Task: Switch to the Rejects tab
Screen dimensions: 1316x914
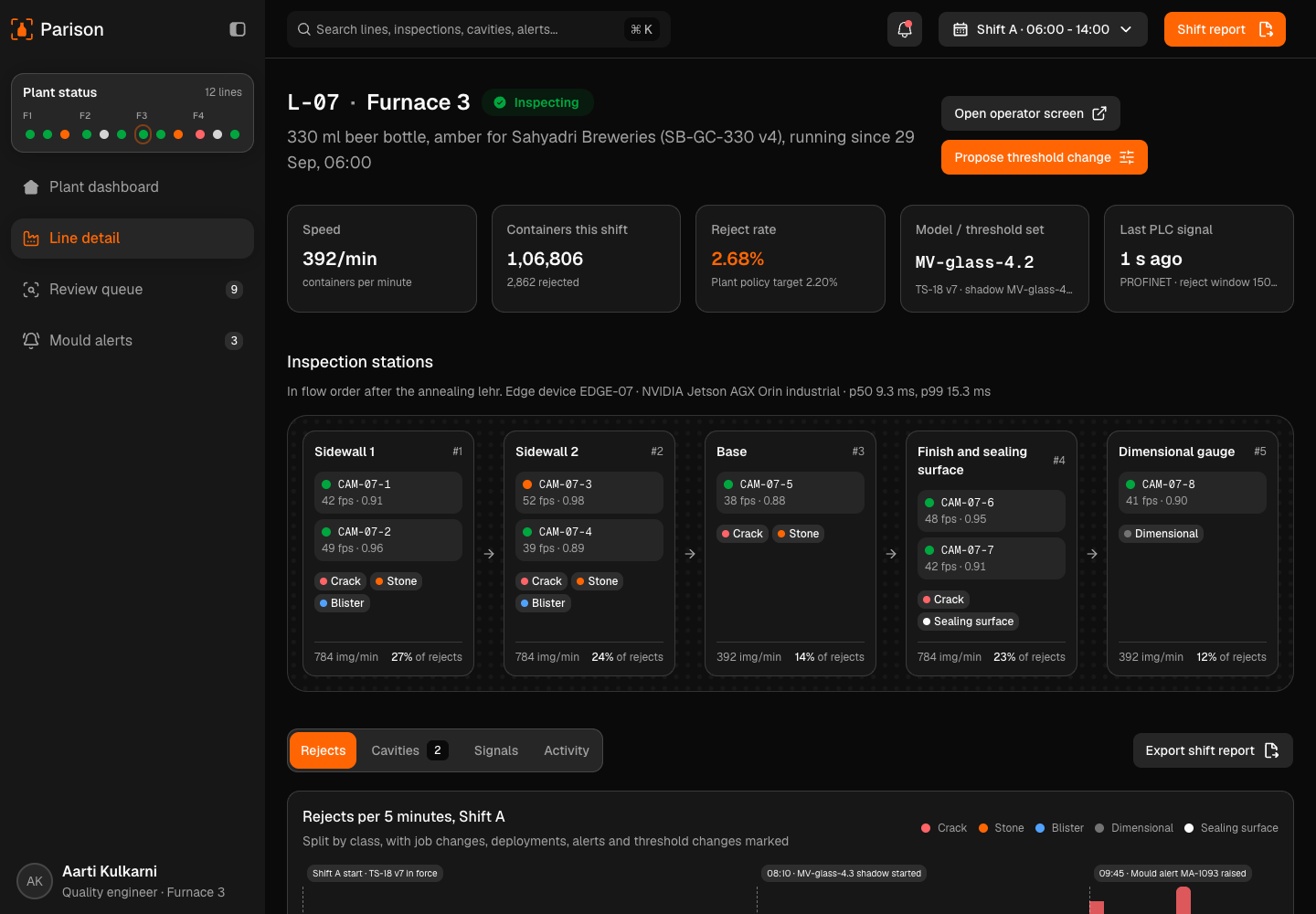Action: coord(324,750)
